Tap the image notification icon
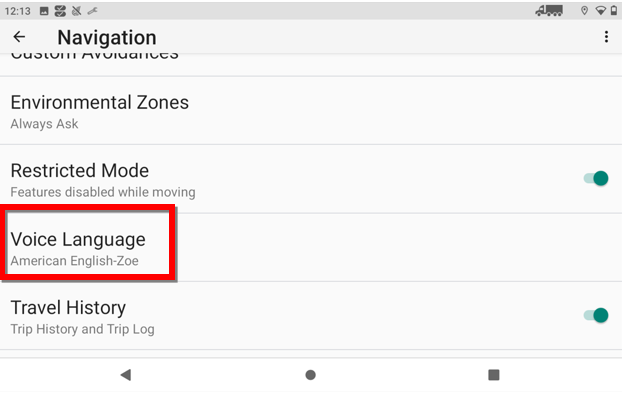The width and height of the screenshot is (623, 395). tap(44, 11)
